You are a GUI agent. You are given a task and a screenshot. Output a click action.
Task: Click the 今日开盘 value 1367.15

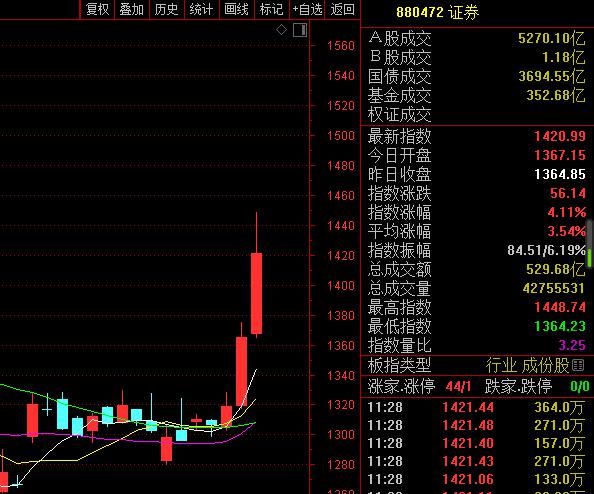click(x=560, y=155)
